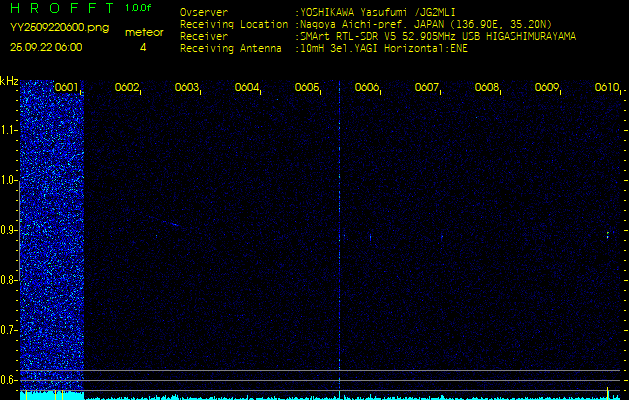Click the date text 25.09.22 06:00
The height and width of the screenshot is (400, 629).
[x=46, y=47]
